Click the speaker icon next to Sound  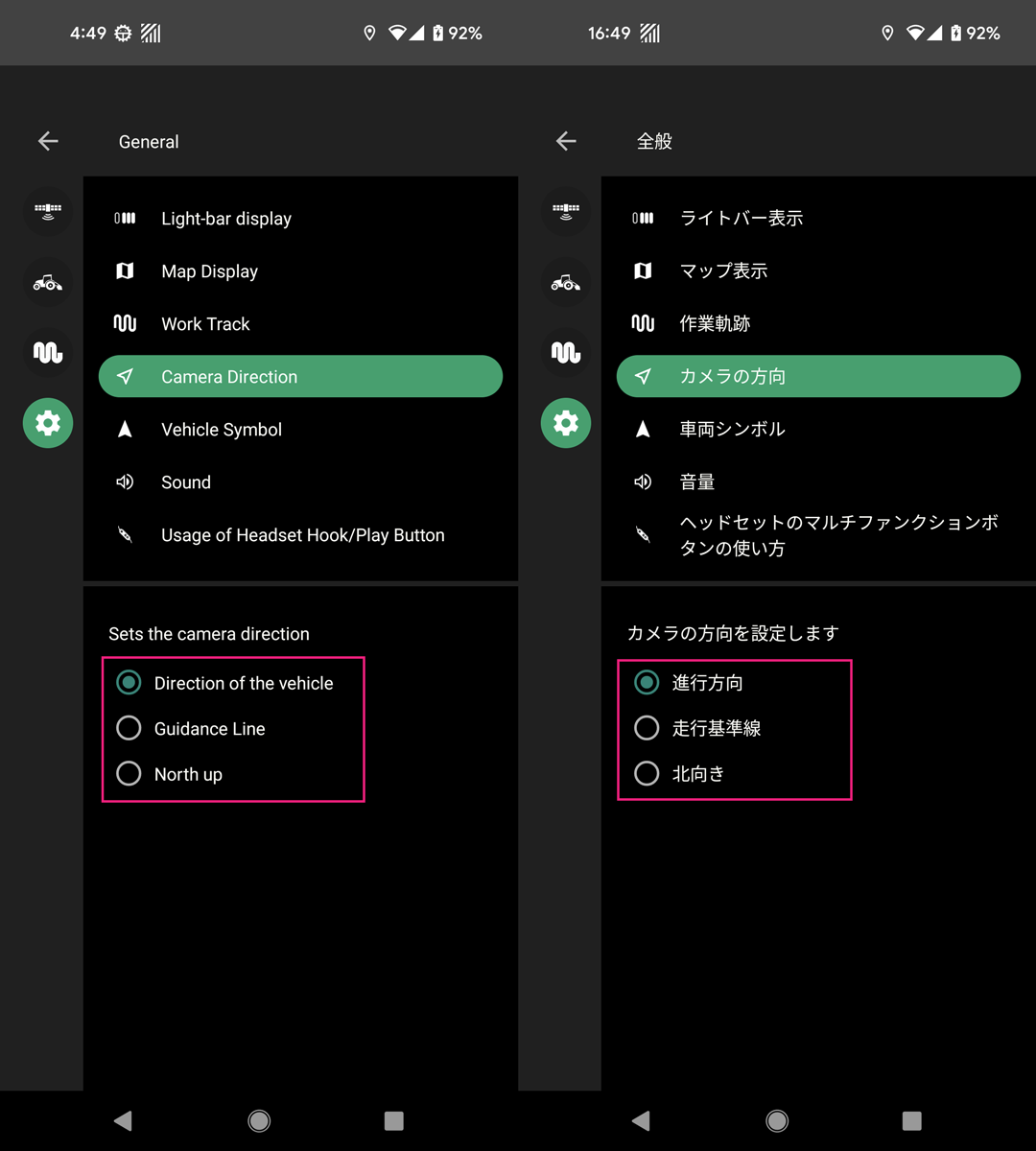coord(125,482)
